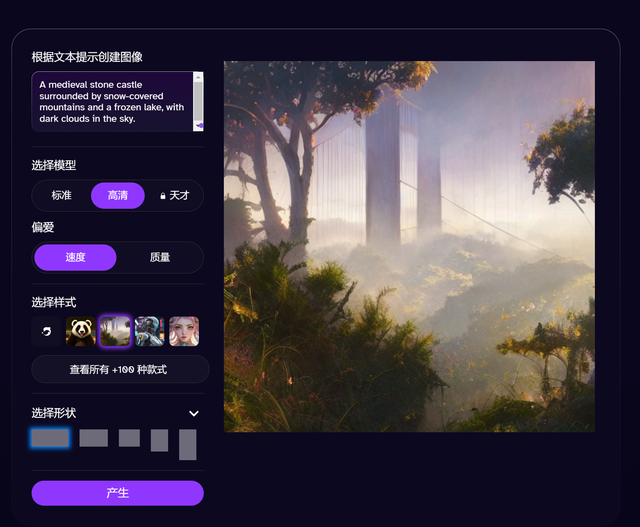Choose the square shape option
Screen dimensions: 640x527
[x=129, y=438]
